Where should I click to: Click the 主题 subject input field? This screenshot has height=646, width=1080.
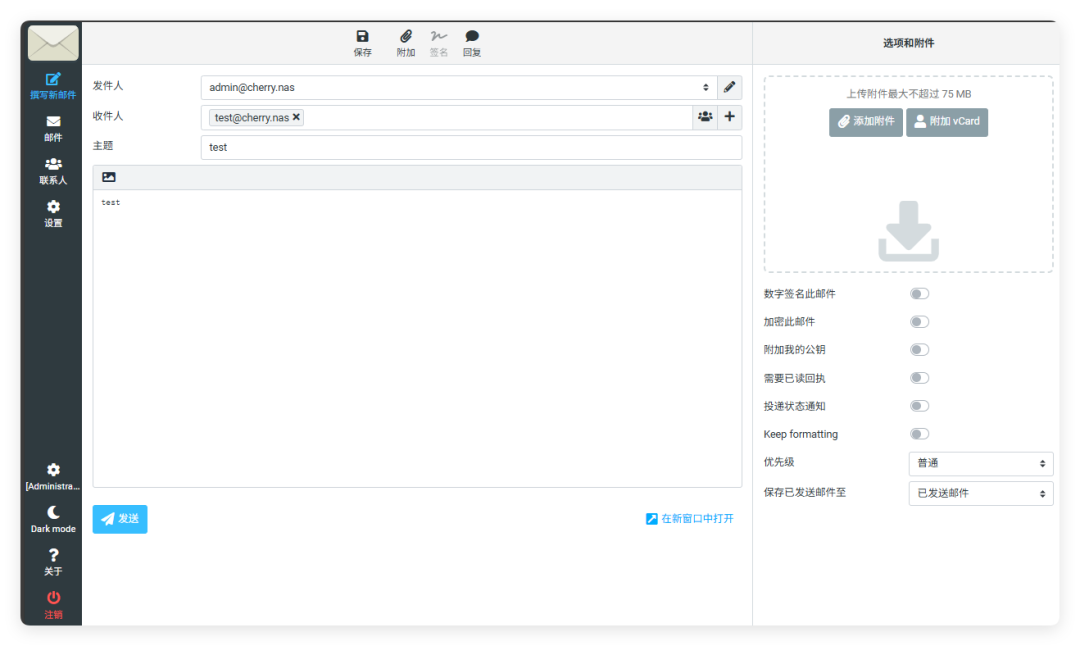pyautogui.click(x=471, y=147)
